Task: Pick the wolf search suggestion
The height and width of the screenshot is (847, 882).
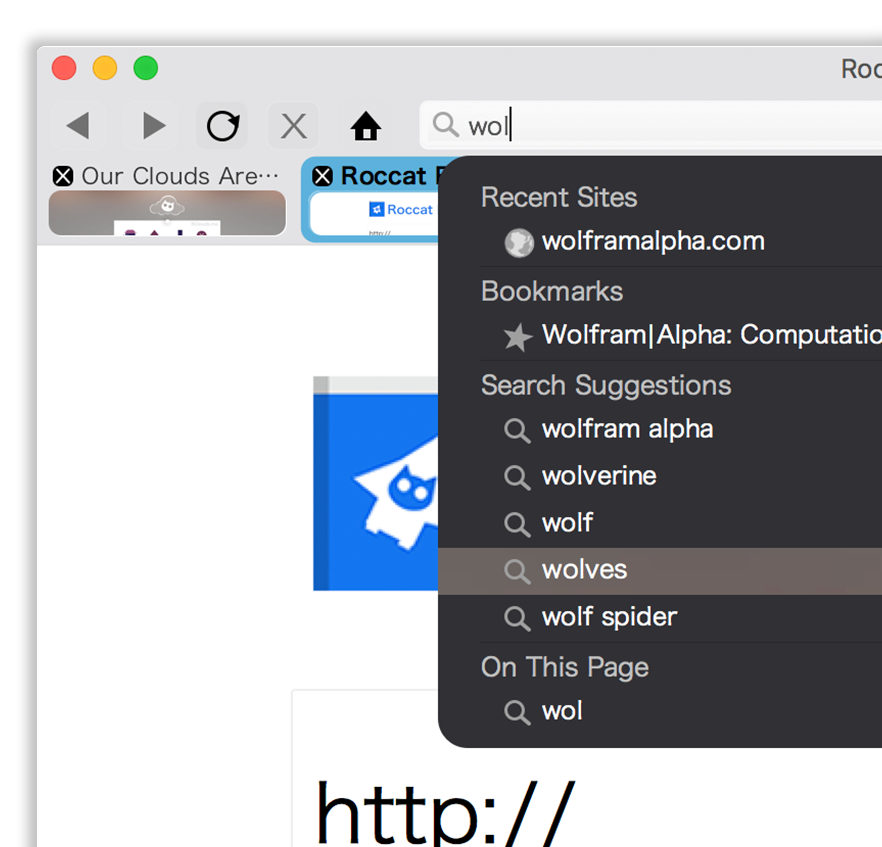Action: [x=567, y=523]
